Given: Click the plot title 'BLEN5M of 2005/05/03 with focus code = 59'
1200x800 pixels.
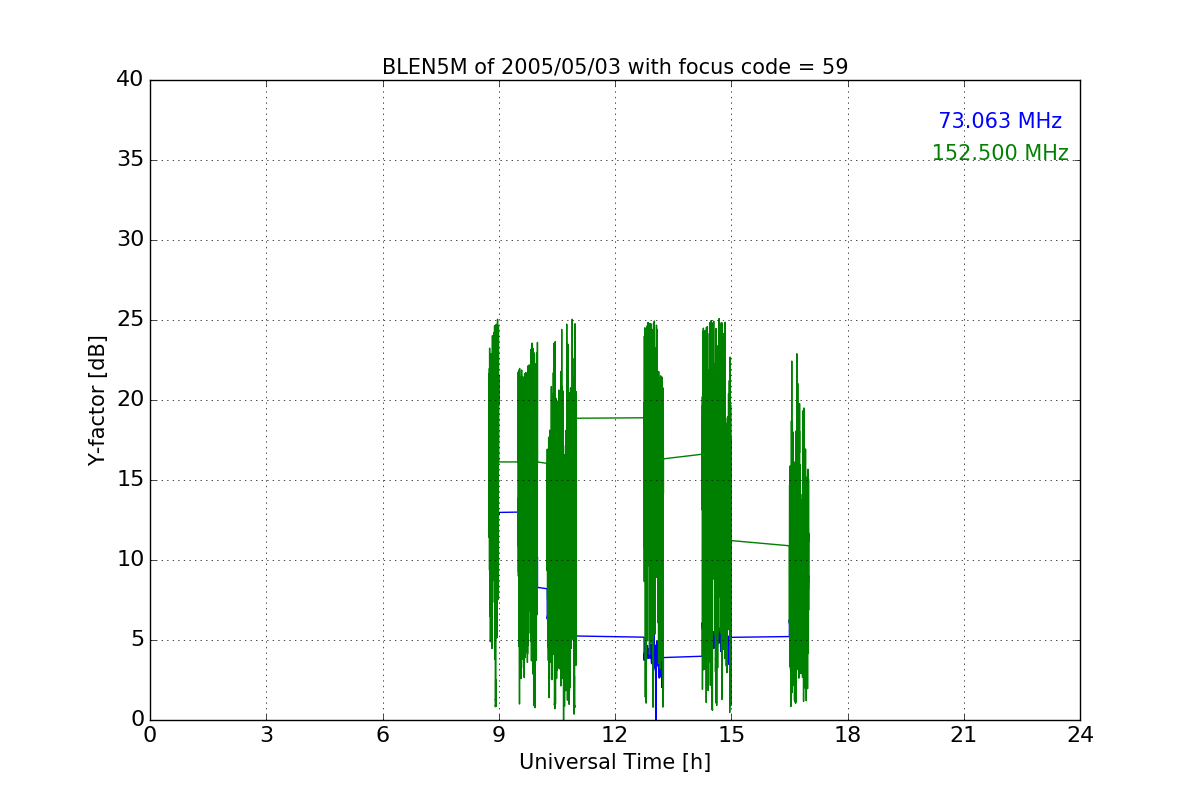Looking at the screenshot, I should 614,67.
